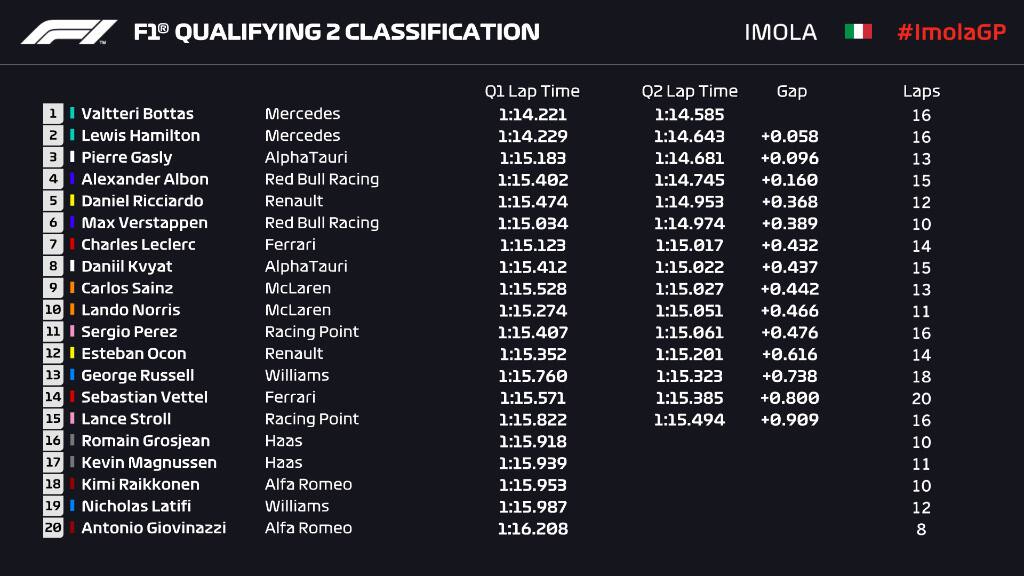Click position 16 badge beside Romain Grosjean
Viewport: 1024px width, 576px height.
(x=53, y=441)
